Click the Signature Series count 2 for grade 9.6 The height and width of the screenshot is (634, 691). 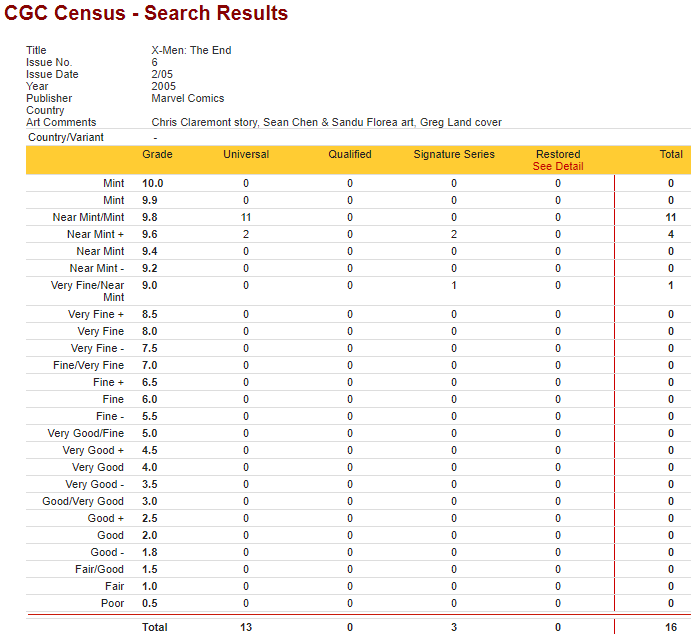pyautogui.click(x=454, y=235)
